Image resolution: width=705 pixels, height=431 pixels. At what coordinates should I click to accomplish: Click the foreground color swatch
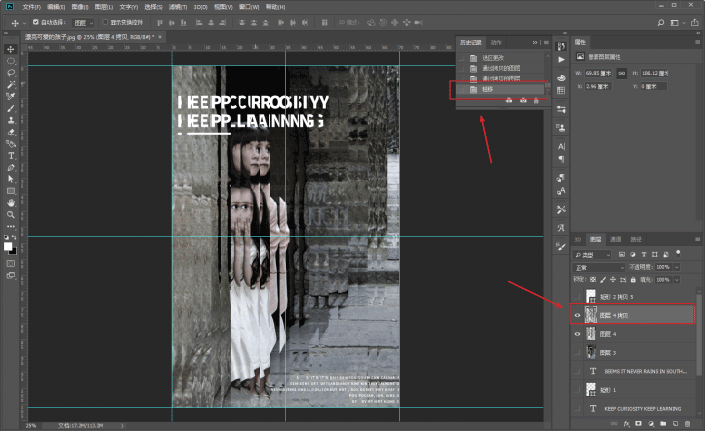8,246
